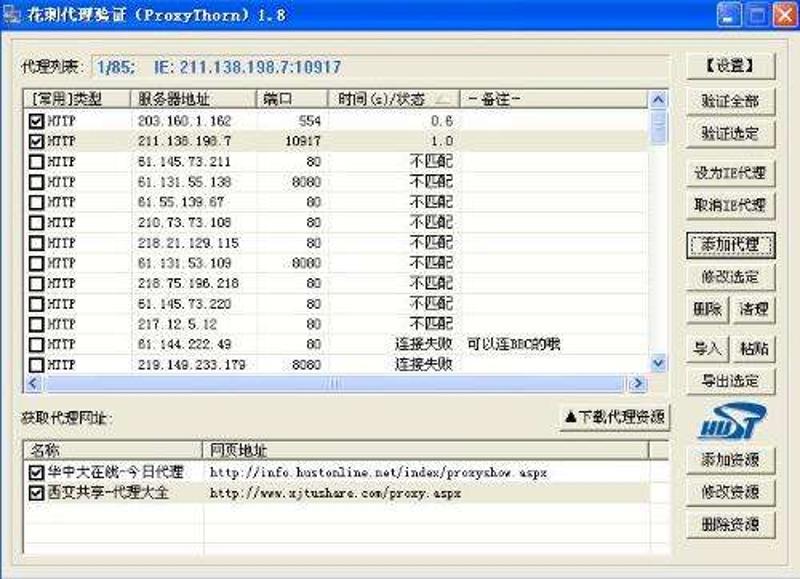Click 名称 column header in source list
Image resolution: width=800 pixels, height=579 pixels.
[x=113, y=450]
